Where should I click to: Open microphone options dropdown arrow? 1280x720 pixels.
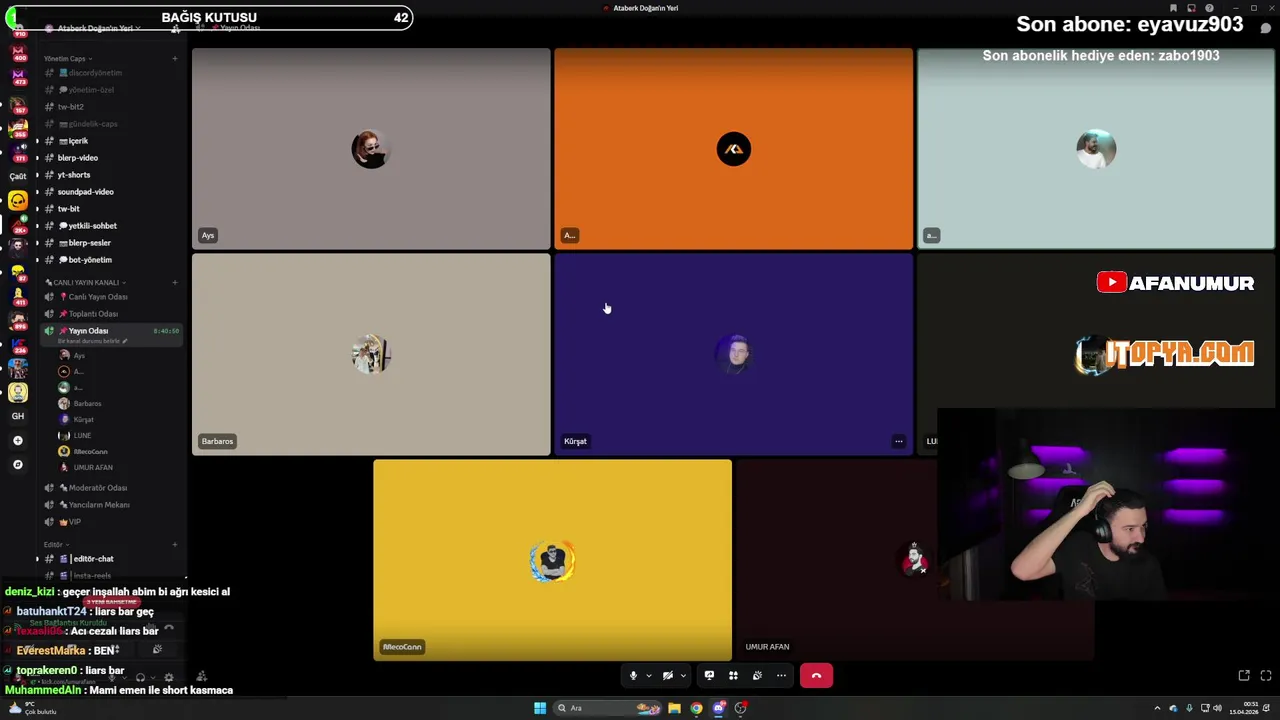(x=648, y=676)
